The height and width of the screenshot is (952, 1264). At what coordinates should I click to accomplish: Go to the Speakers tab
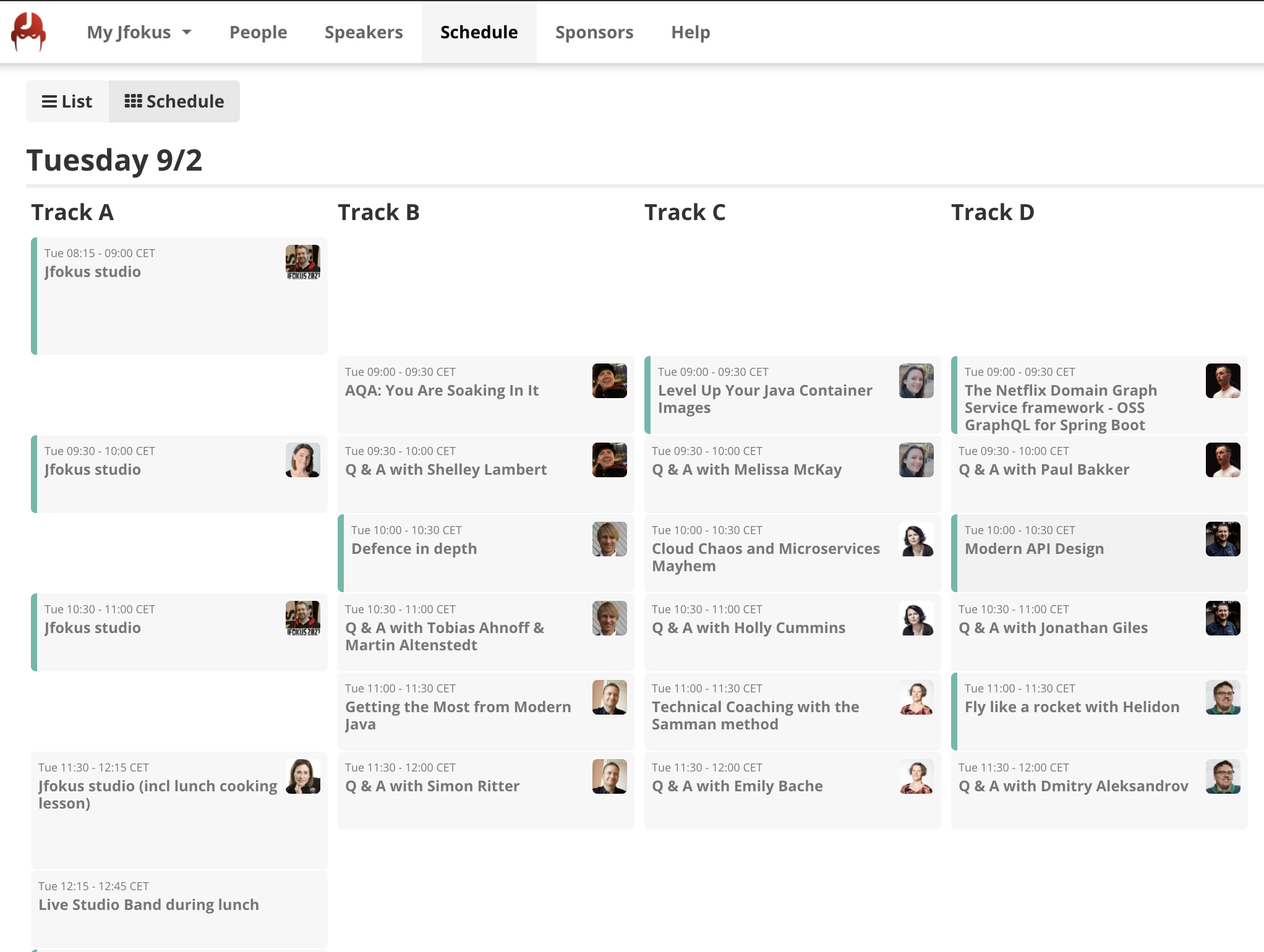pos(364,32)
